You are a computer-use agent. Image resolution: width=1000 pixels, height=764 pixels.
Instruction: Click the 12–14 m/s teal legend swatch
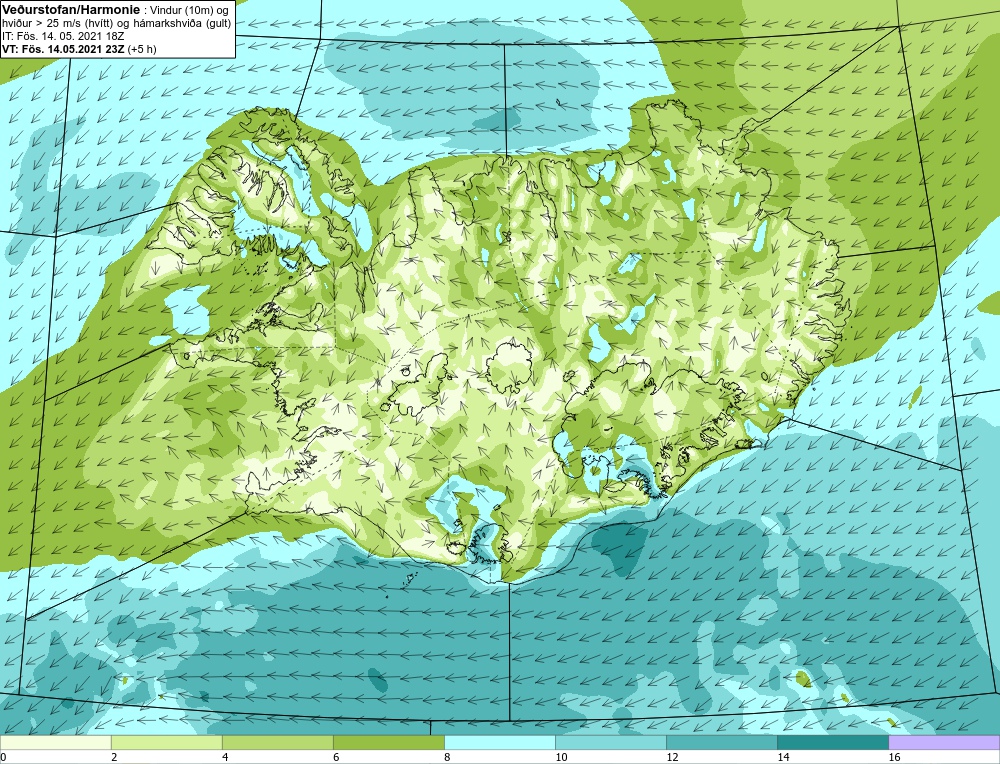pos(721,742)
